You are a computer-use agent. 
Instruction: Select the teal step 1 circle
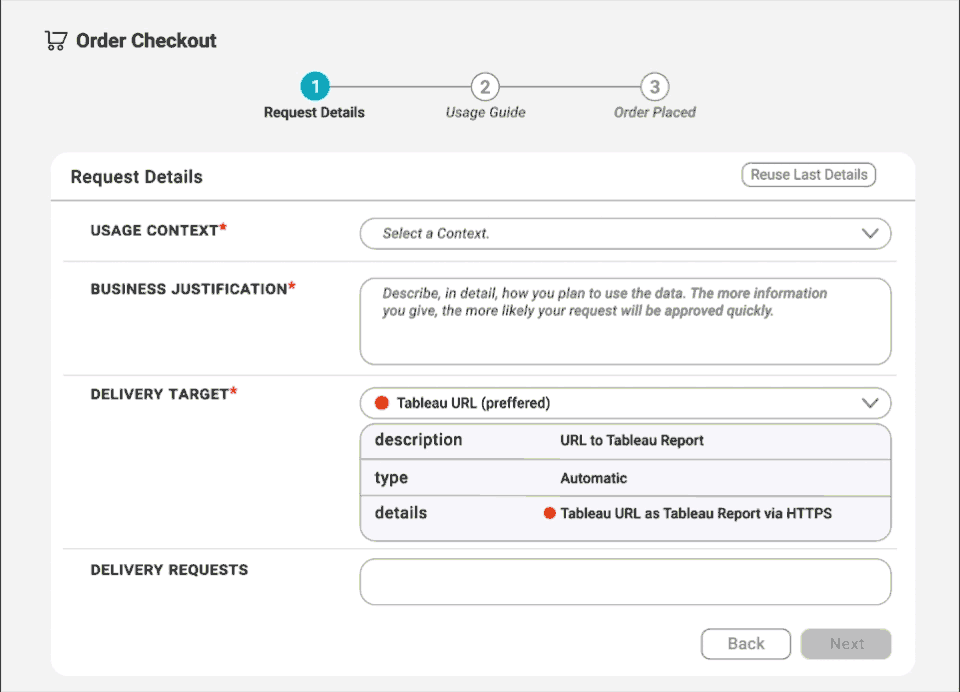tap(314, 86)
